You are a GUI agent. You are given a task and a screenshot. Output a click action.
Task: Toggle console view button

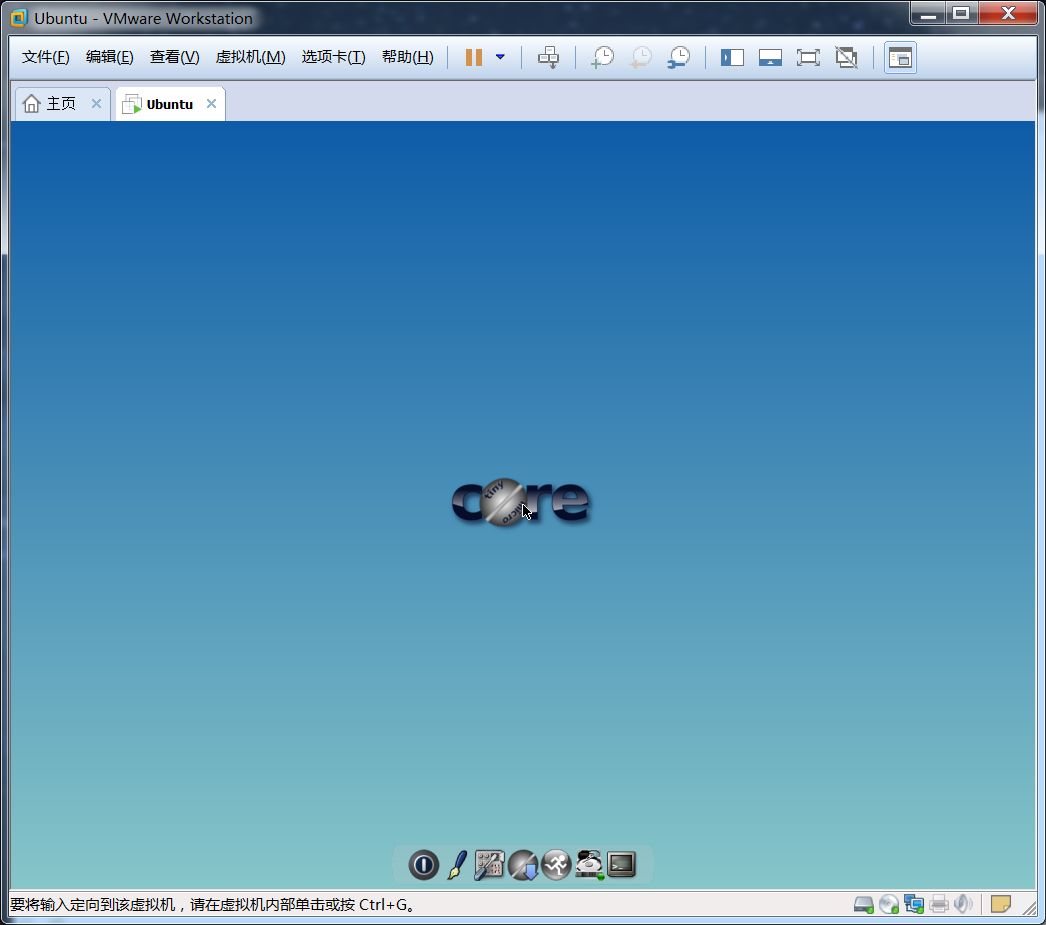900,58
